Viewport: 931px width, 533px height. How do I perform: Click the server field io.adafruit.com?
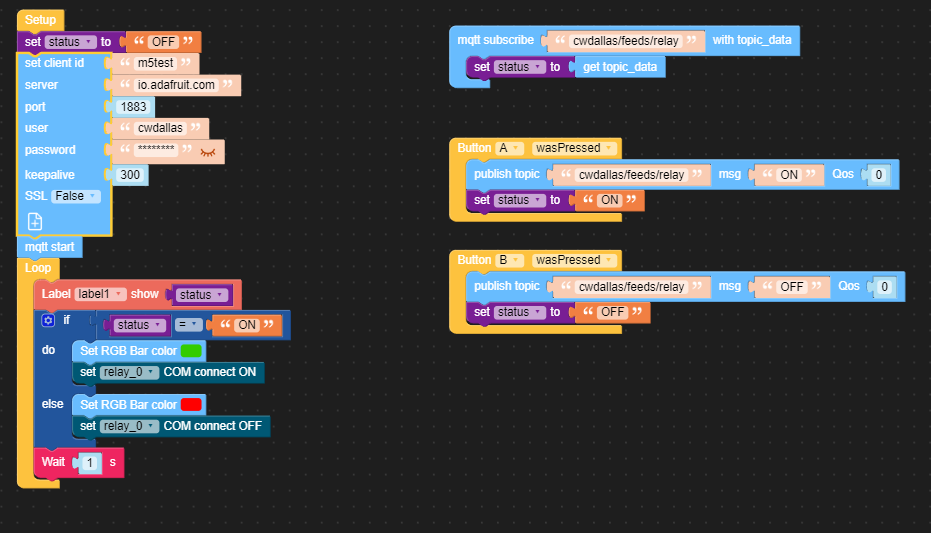[x=176, y=85]
